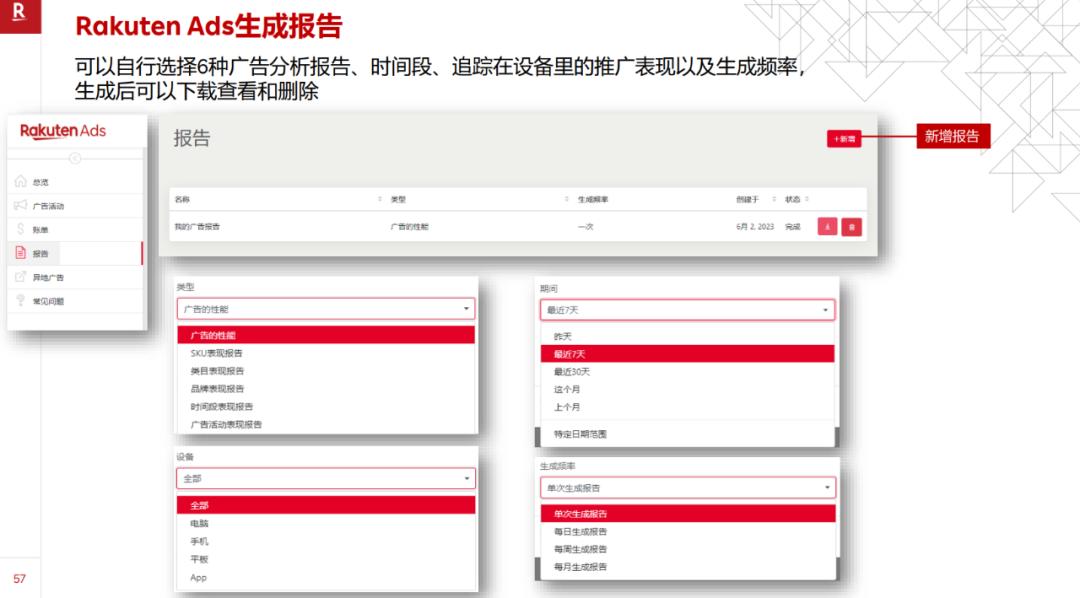This screenshot has height=598, width=1080.
Task: Choose 广告的性能 option in 类型 list
Action: 326,335
